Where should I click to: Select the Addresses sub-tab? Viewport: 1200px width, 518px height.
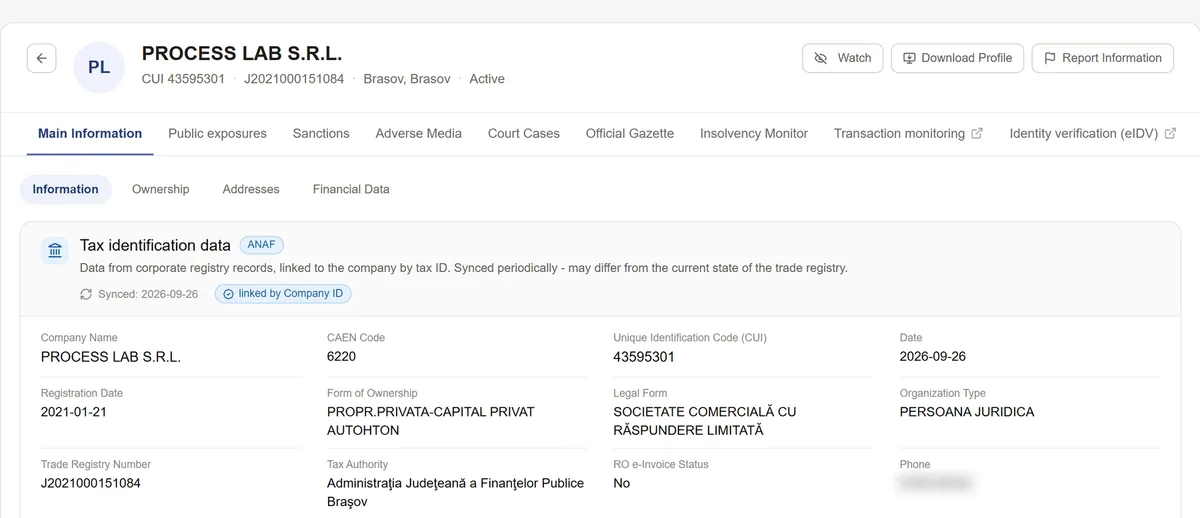point(251,189)
